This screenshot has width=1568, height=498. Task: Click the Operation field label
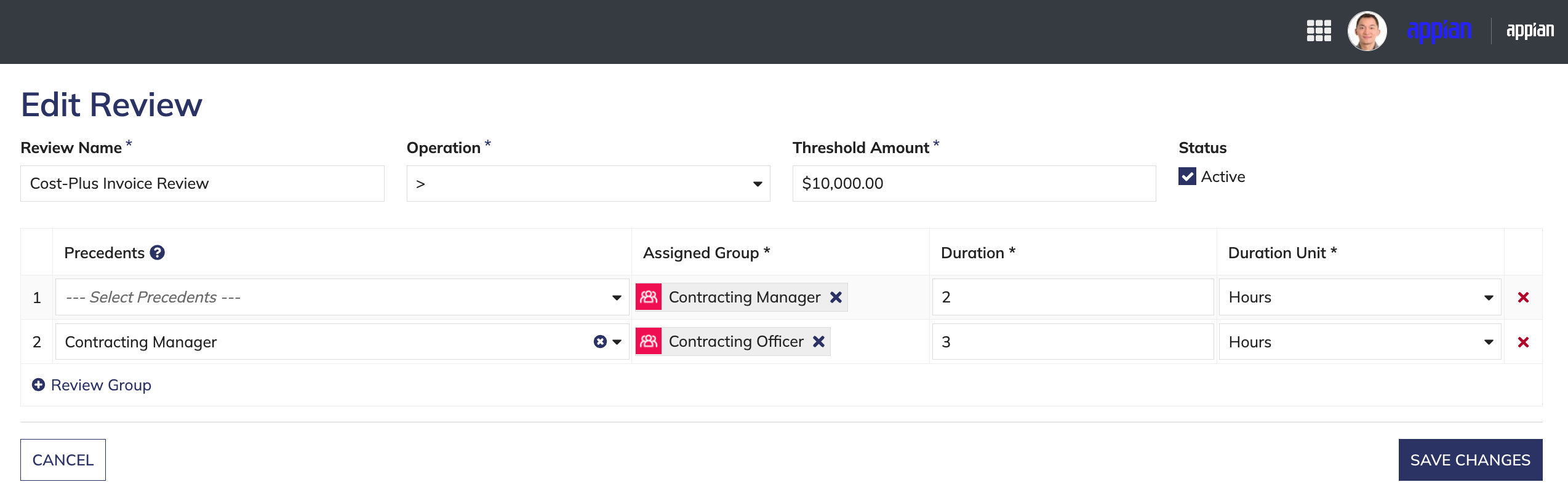pyautogui.click(x=444, y=148)
